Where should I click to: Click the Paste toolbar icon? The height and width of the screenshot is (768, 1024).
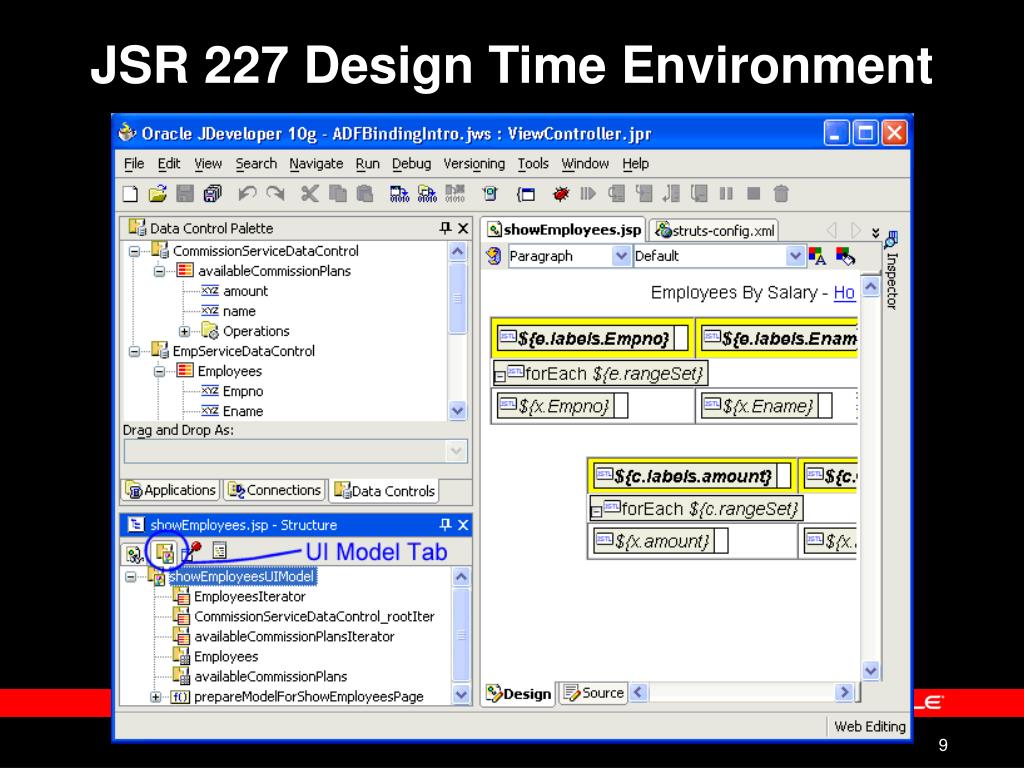364,194
